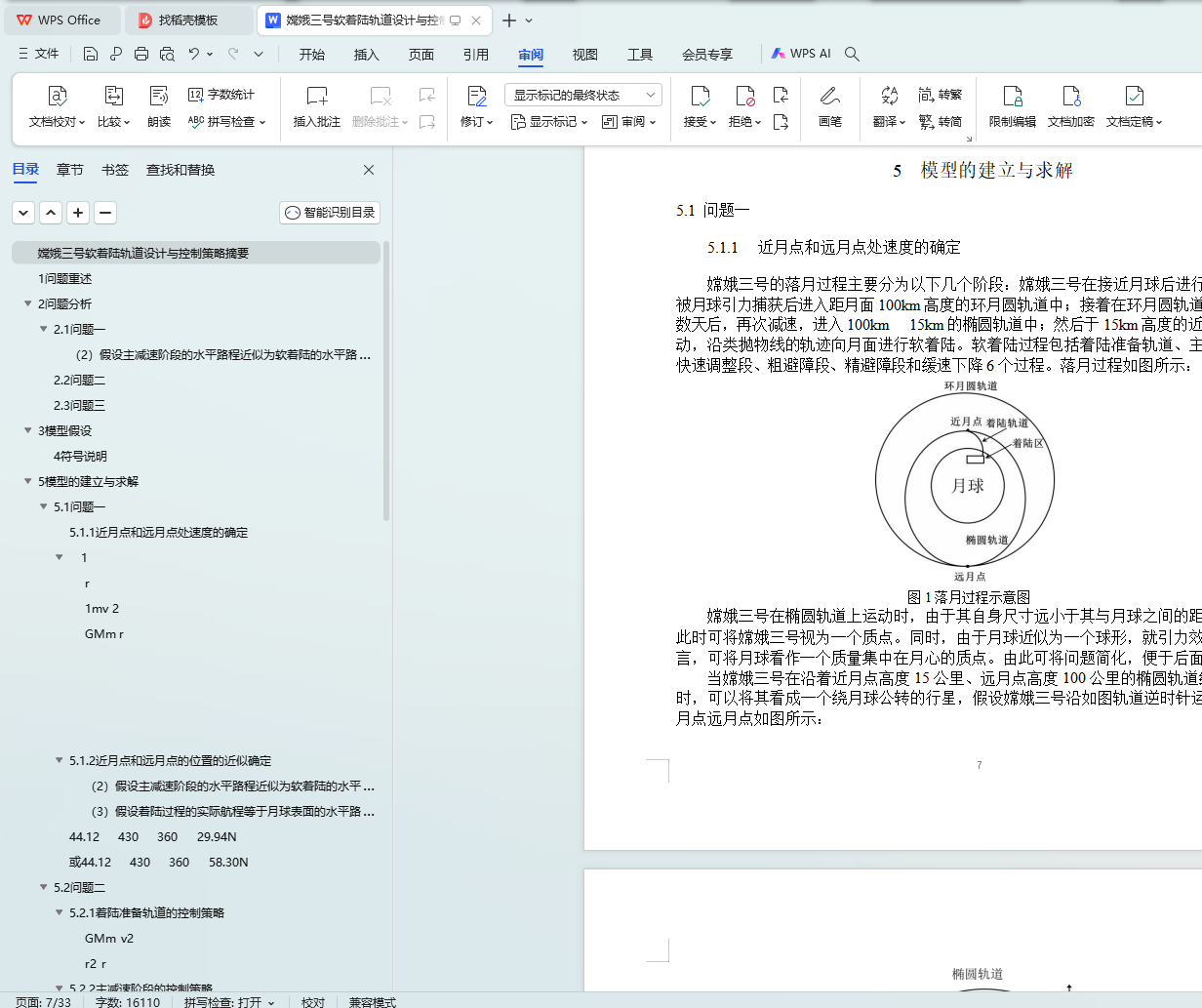Open the 文件 file menu
Image resolution: width=1202 pixels, height=1008 pixels.
[39, 54]
